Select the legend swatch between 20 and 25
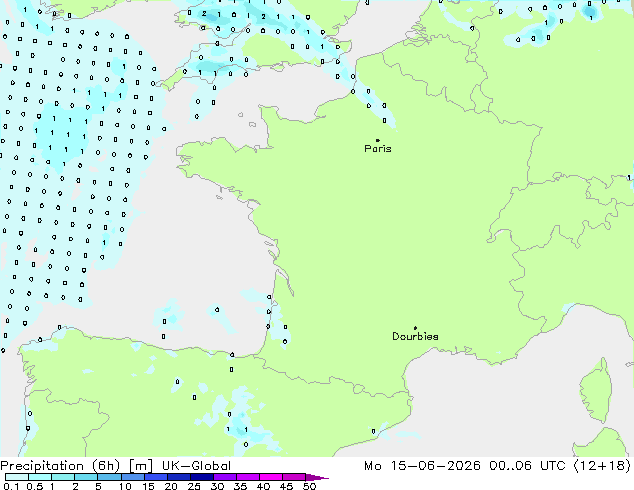The height and width of the screenshot is (490, 634). point(179,477)
